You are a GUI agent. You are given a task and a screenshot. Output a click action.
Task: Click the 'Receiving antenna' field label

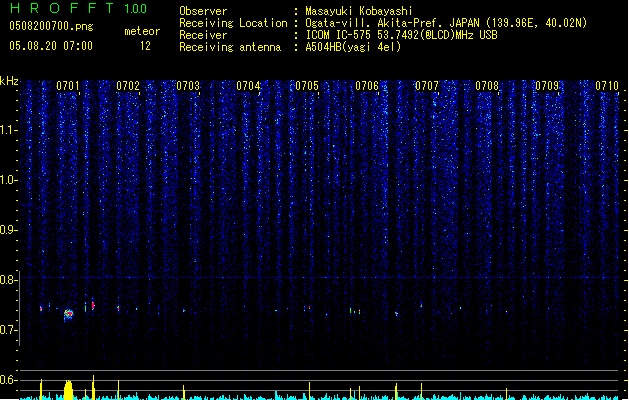(230, 47)
